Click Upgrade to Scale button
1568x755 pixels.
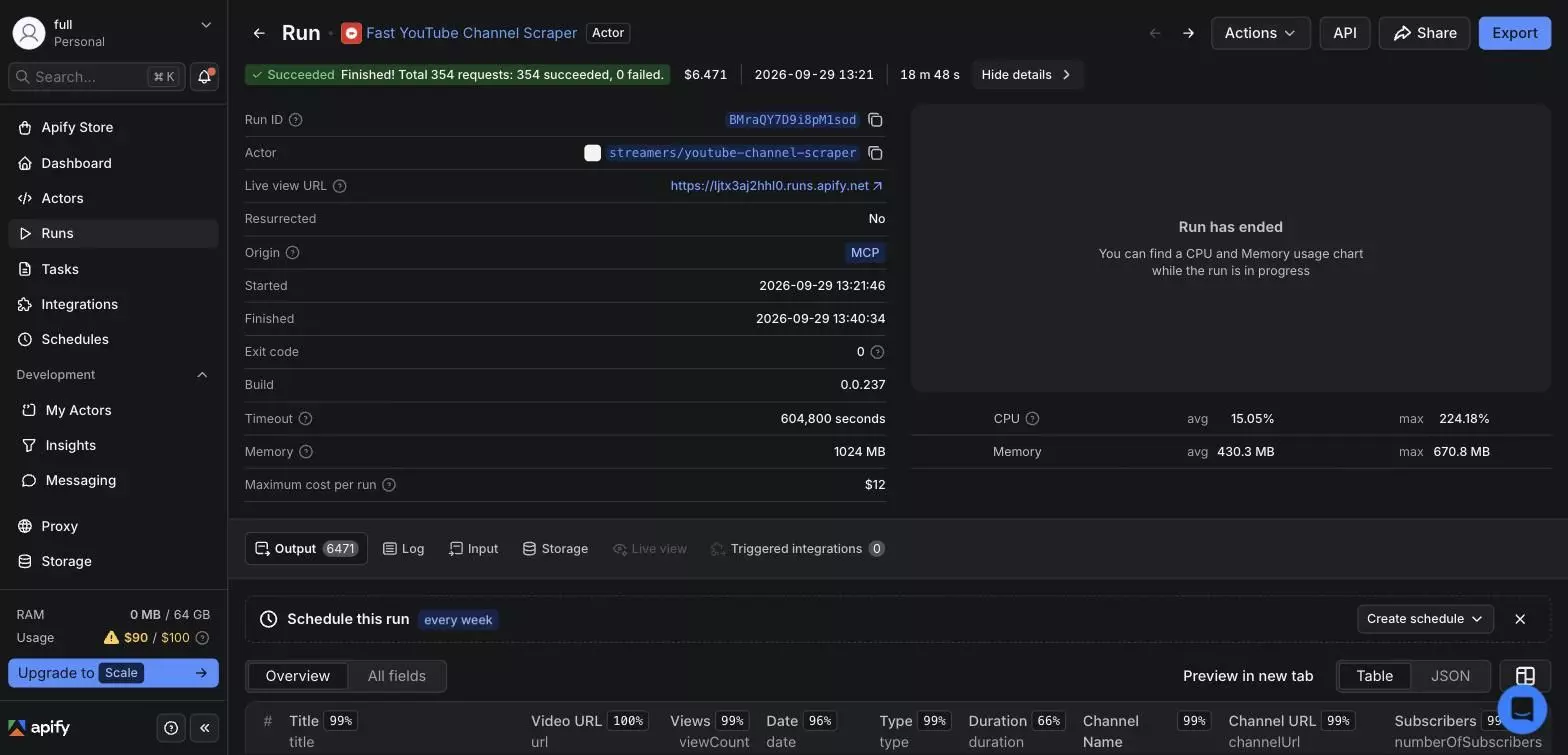[113, 673]
